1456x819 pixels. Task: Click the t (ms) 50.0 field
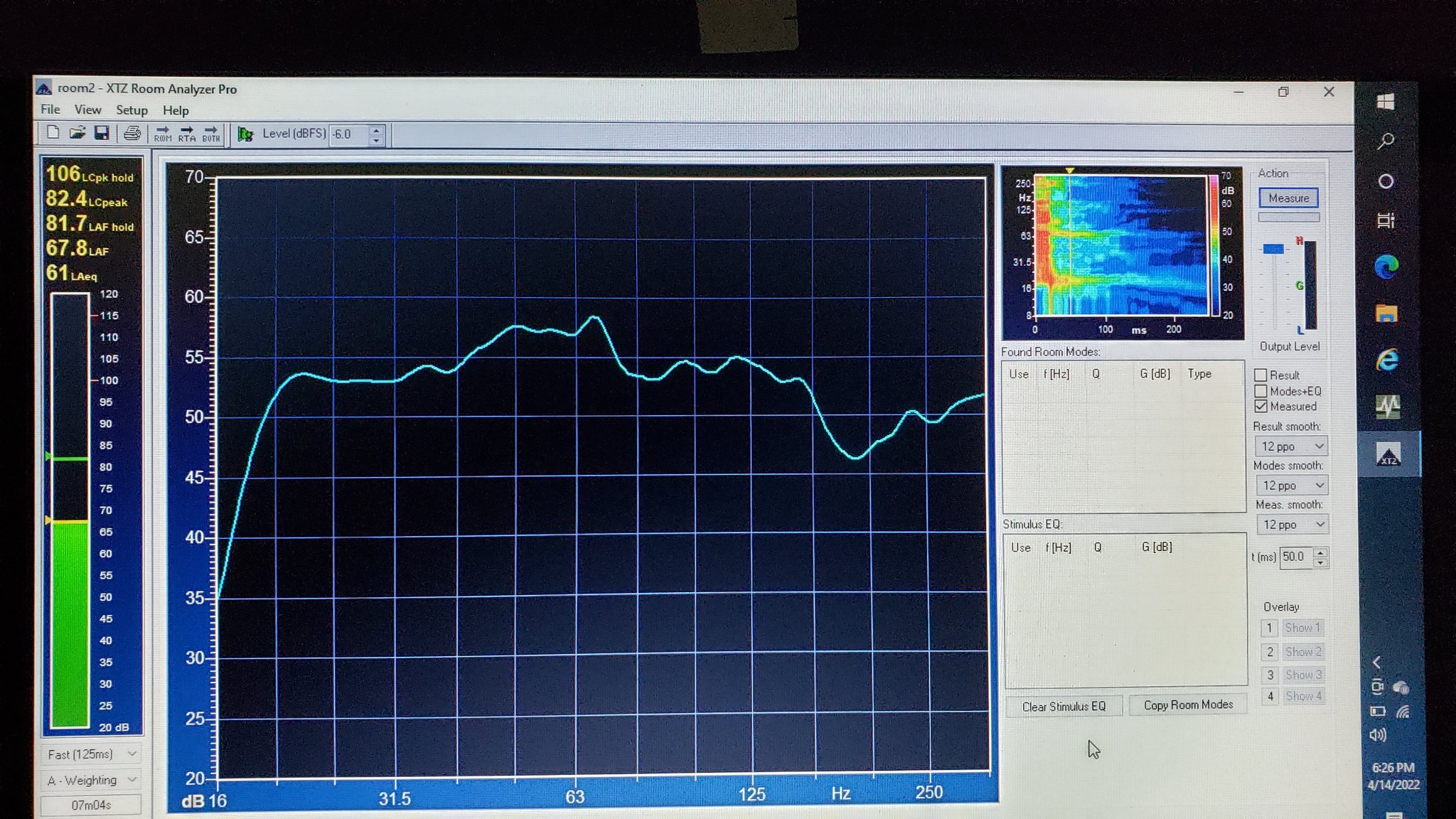(x=1295, y=557)
